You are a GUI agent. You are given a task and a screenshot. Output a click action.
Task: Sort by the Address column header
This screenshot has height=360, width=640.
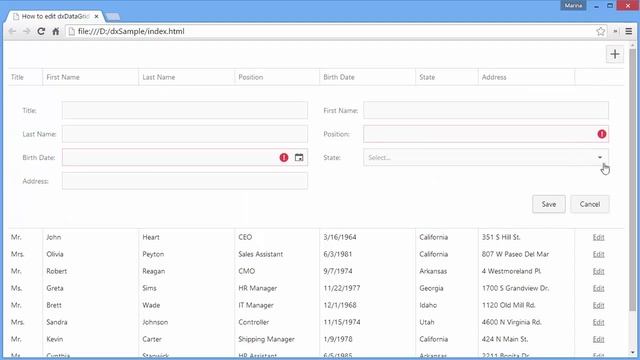[x=526, y=77]
